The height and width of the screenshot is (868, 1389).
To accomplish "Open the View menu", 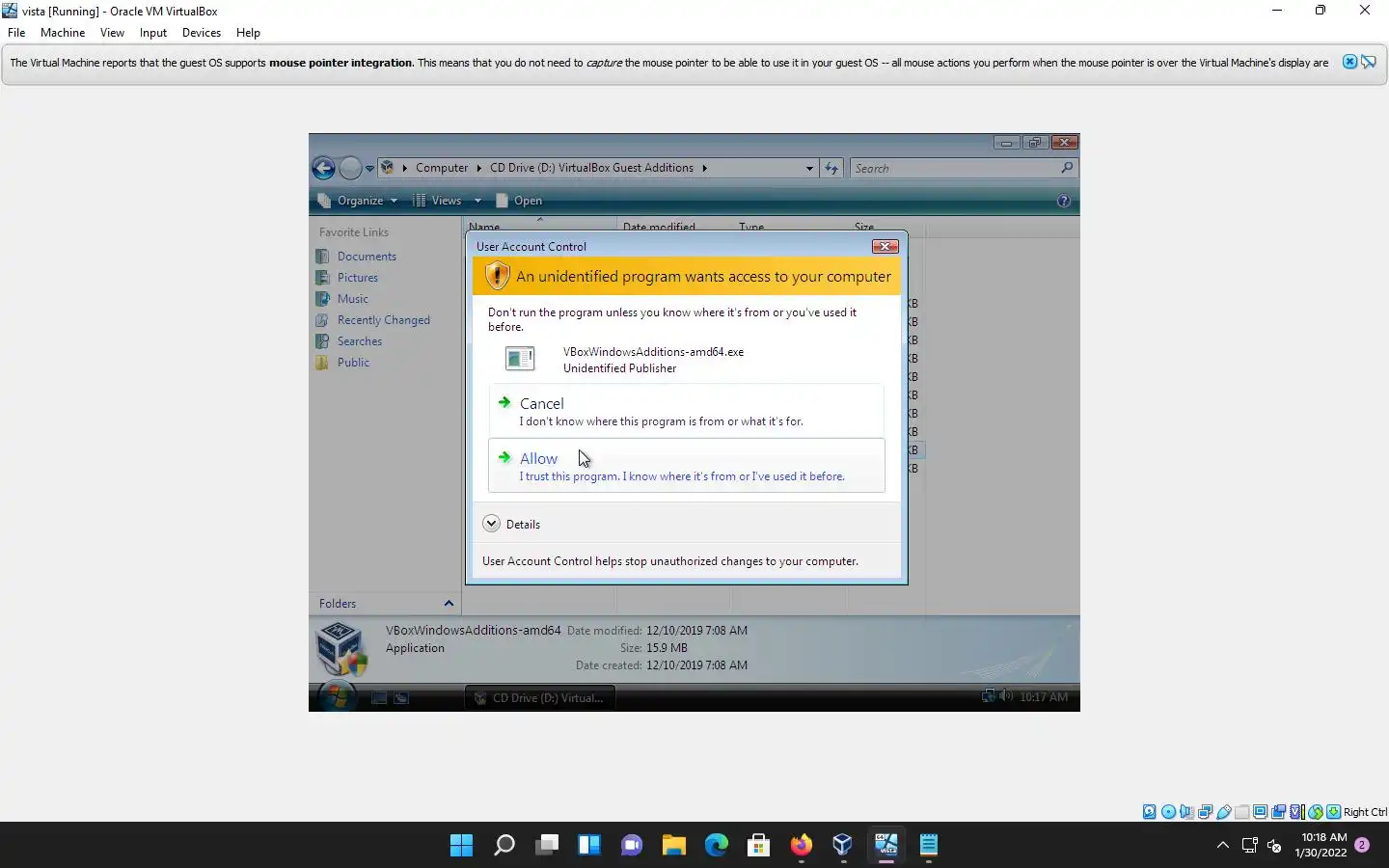I will 112,32.
